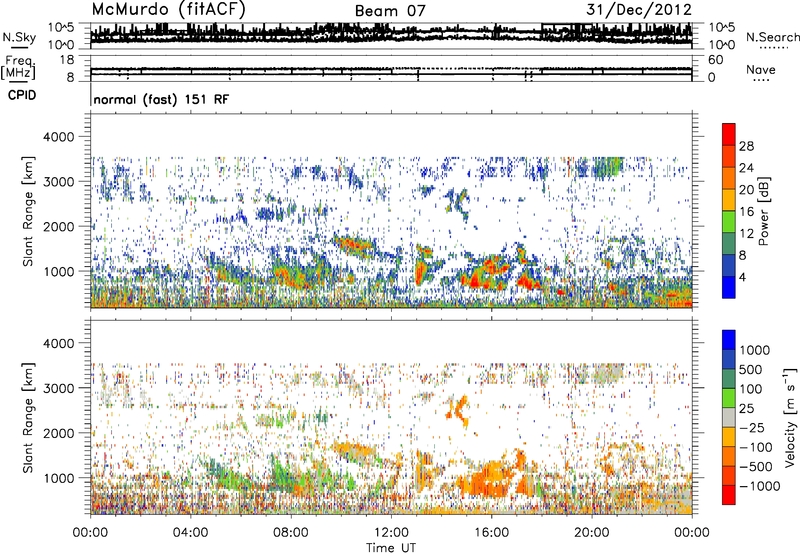Select the 'N.Search' legend label

(772, 37)
